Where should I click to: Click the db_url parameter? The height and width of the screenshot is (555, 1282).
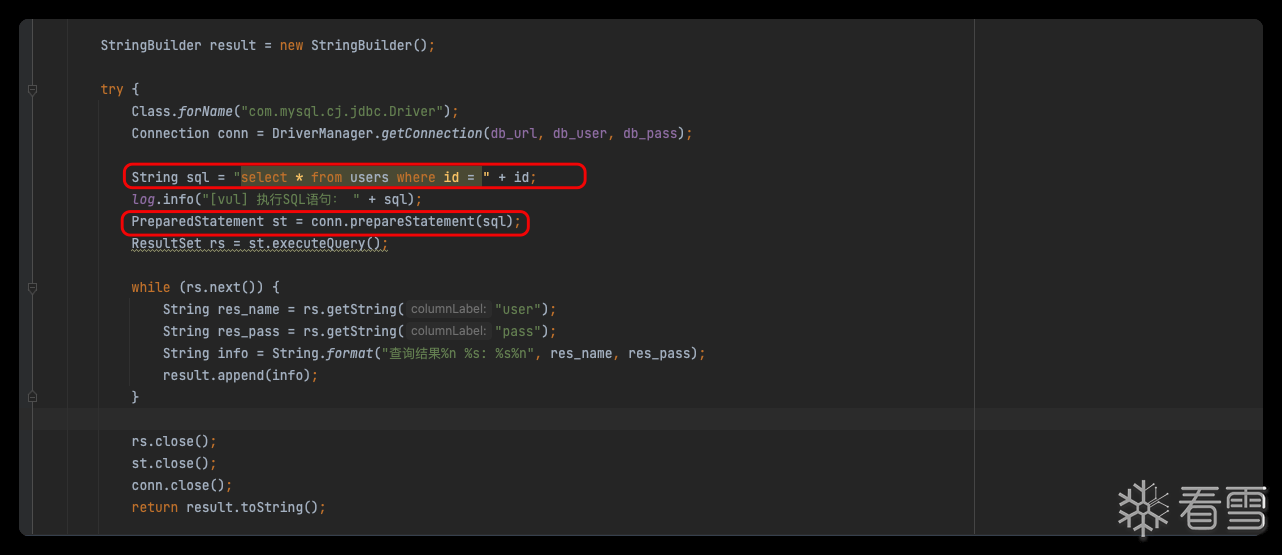point(513,133)
